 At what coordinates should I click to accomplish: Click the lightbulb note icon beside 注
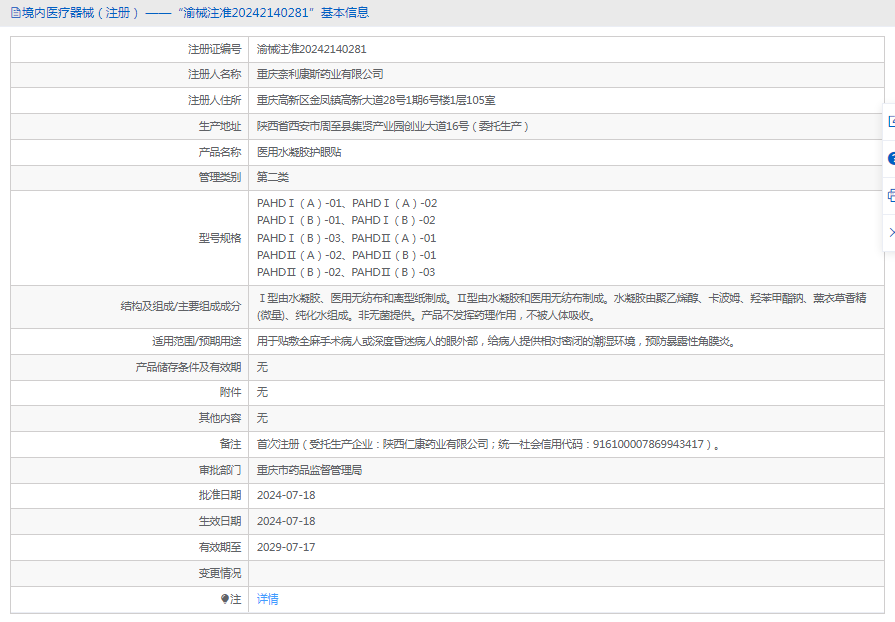(x=225, y=599)
